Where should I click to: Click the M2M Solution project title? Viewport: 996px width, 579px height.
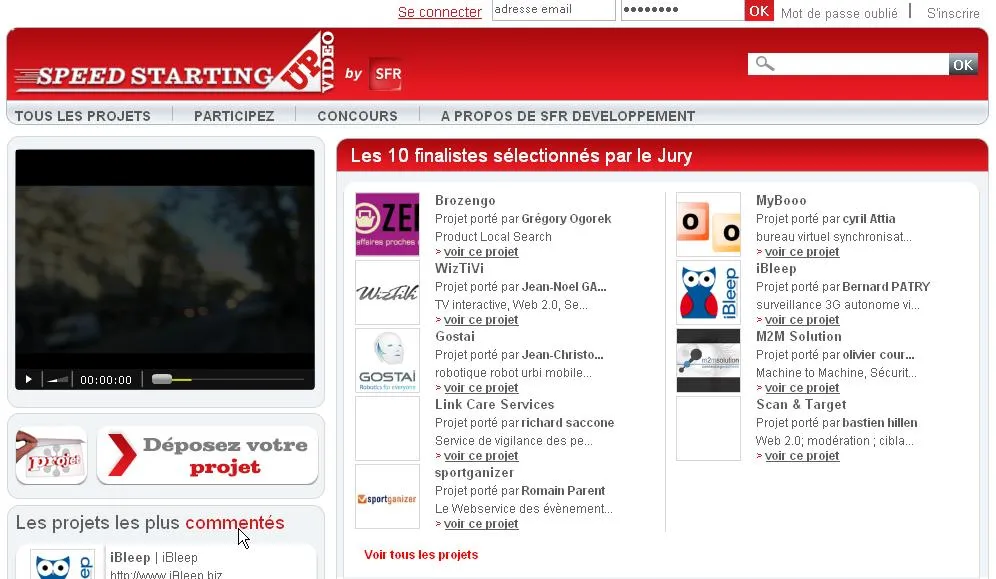coord(798,336)
